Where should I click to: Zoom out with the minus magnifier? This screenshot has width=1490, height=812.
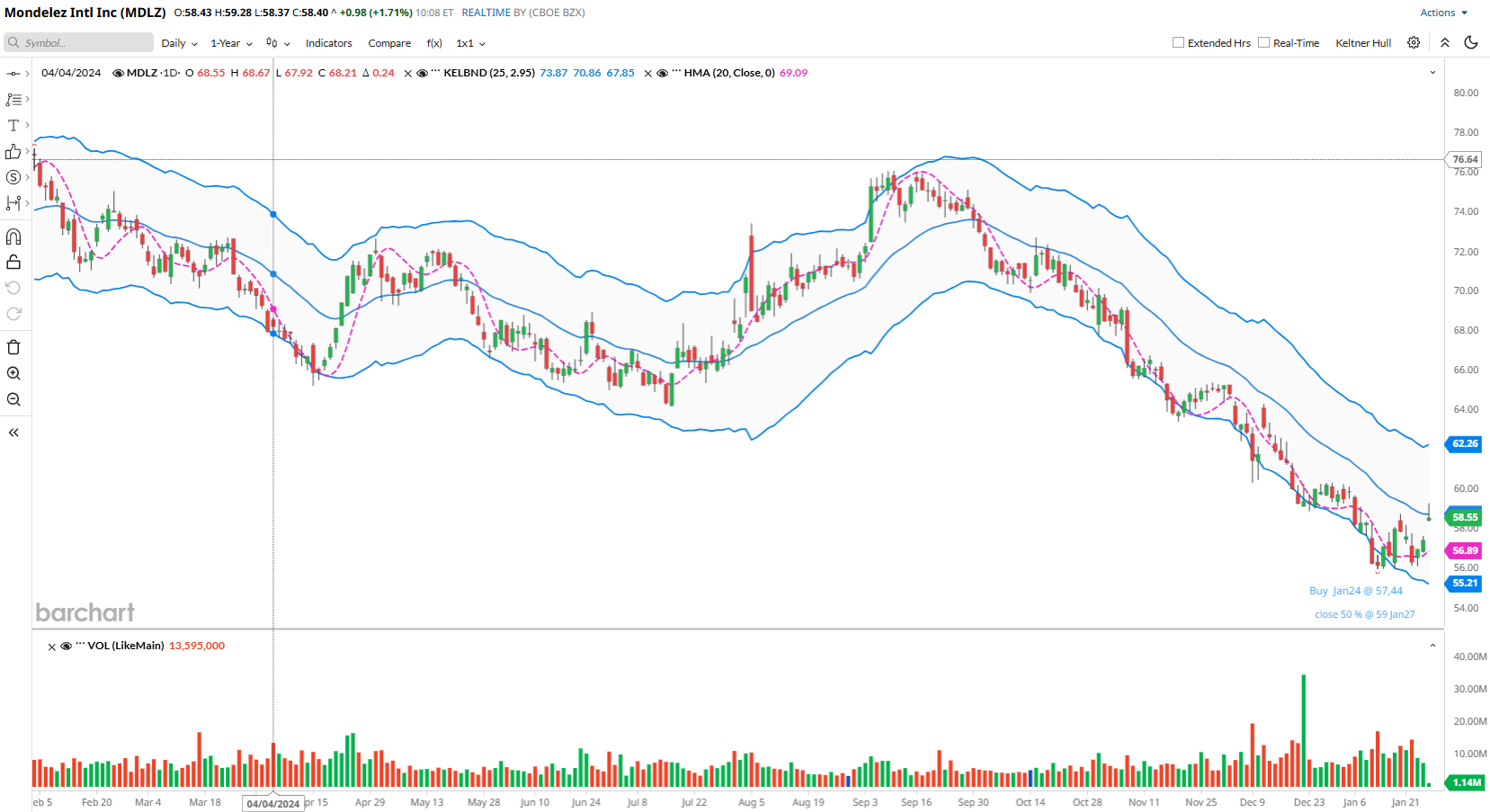click(13, 399)
